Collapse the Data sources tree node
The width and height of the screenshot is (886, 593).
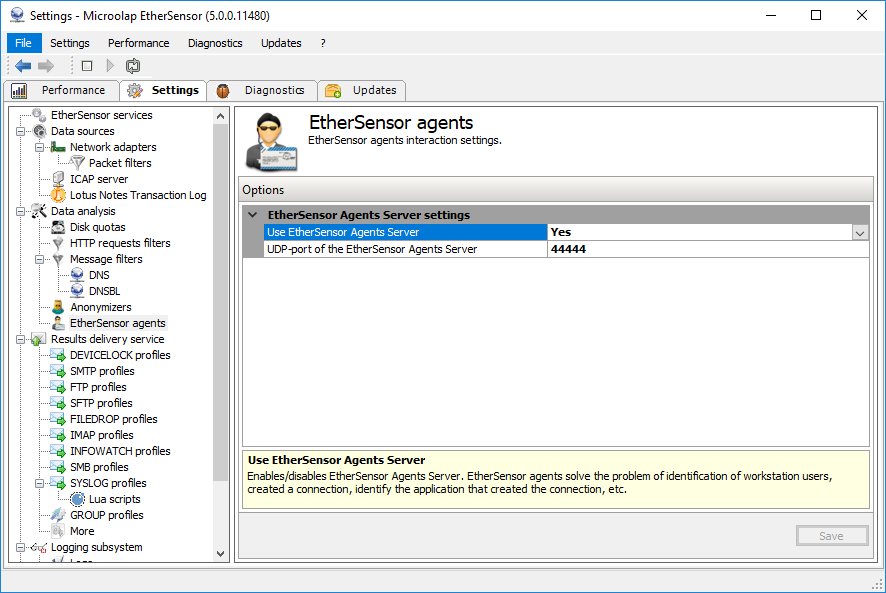pyautogui.click(x=20, y=131)
